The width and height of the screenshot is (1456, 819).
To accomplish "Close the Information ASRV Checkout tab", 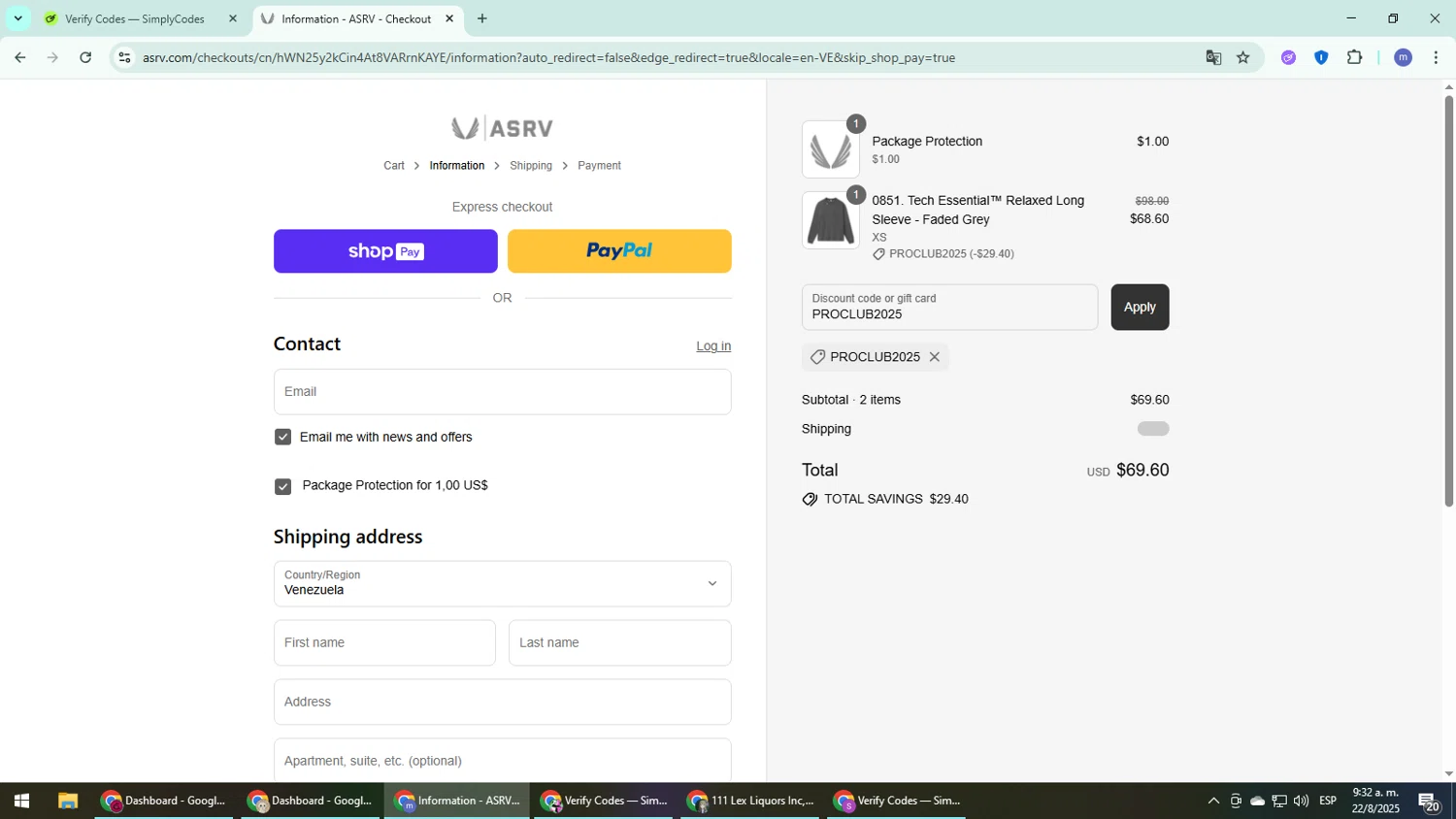I will pyautogui.click(x=449, y=18).
